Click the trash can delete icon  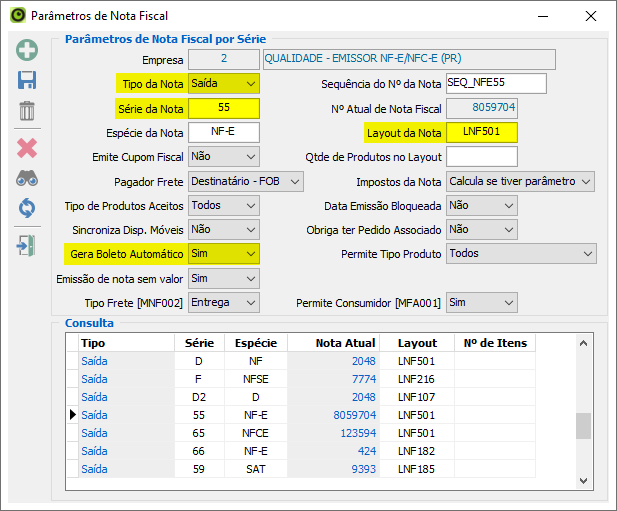pos(27,111)
